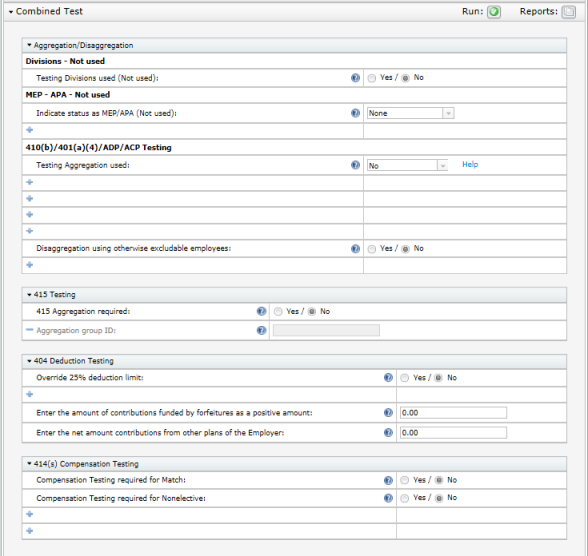The height and width of the screenshot is (556, 588).
Task: Select Yes for Compensation Testing required for Nonelective
Action: tap(404, 498)
